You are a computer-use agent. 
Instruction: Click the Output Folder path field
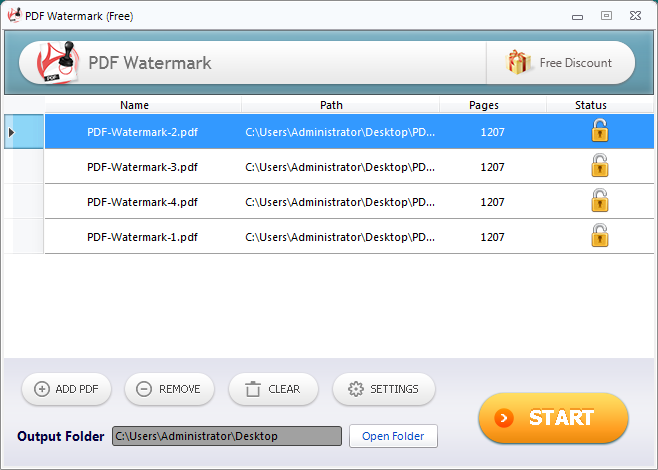(x=227, y=436)
